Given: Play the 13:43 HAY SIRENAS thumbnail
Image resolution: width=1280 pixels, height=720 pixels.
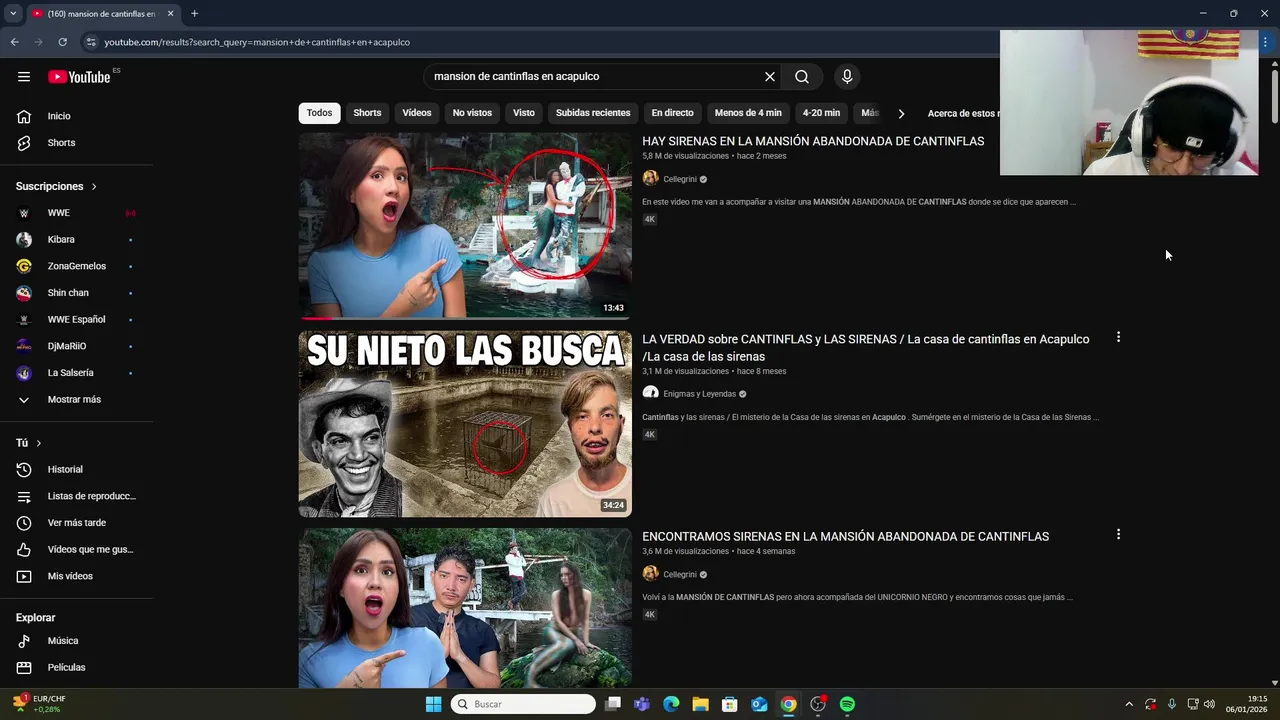Looking at the screenshot, I should coord(465,226).
